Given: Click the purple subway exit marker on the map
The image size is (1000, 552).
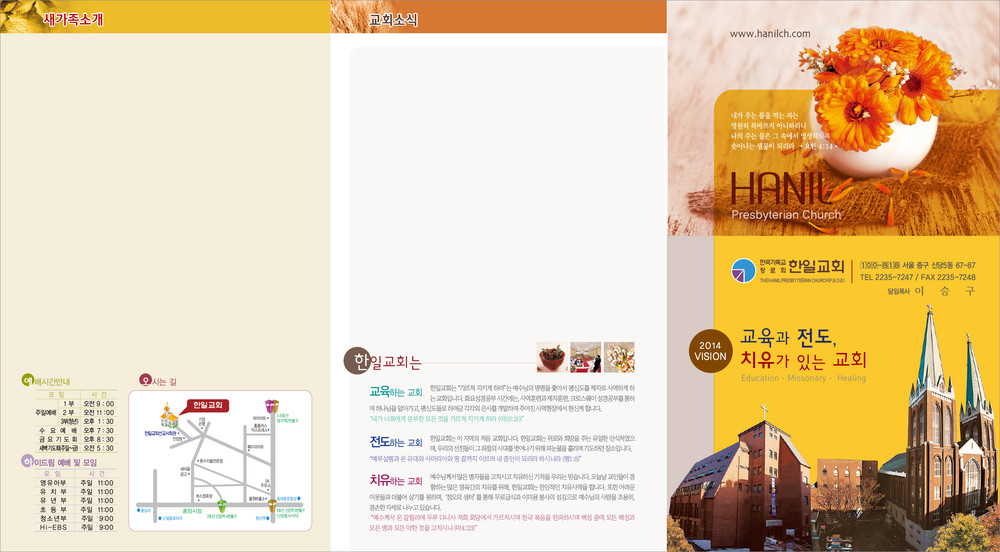Looking at the screenshot, I should [270, 404].
